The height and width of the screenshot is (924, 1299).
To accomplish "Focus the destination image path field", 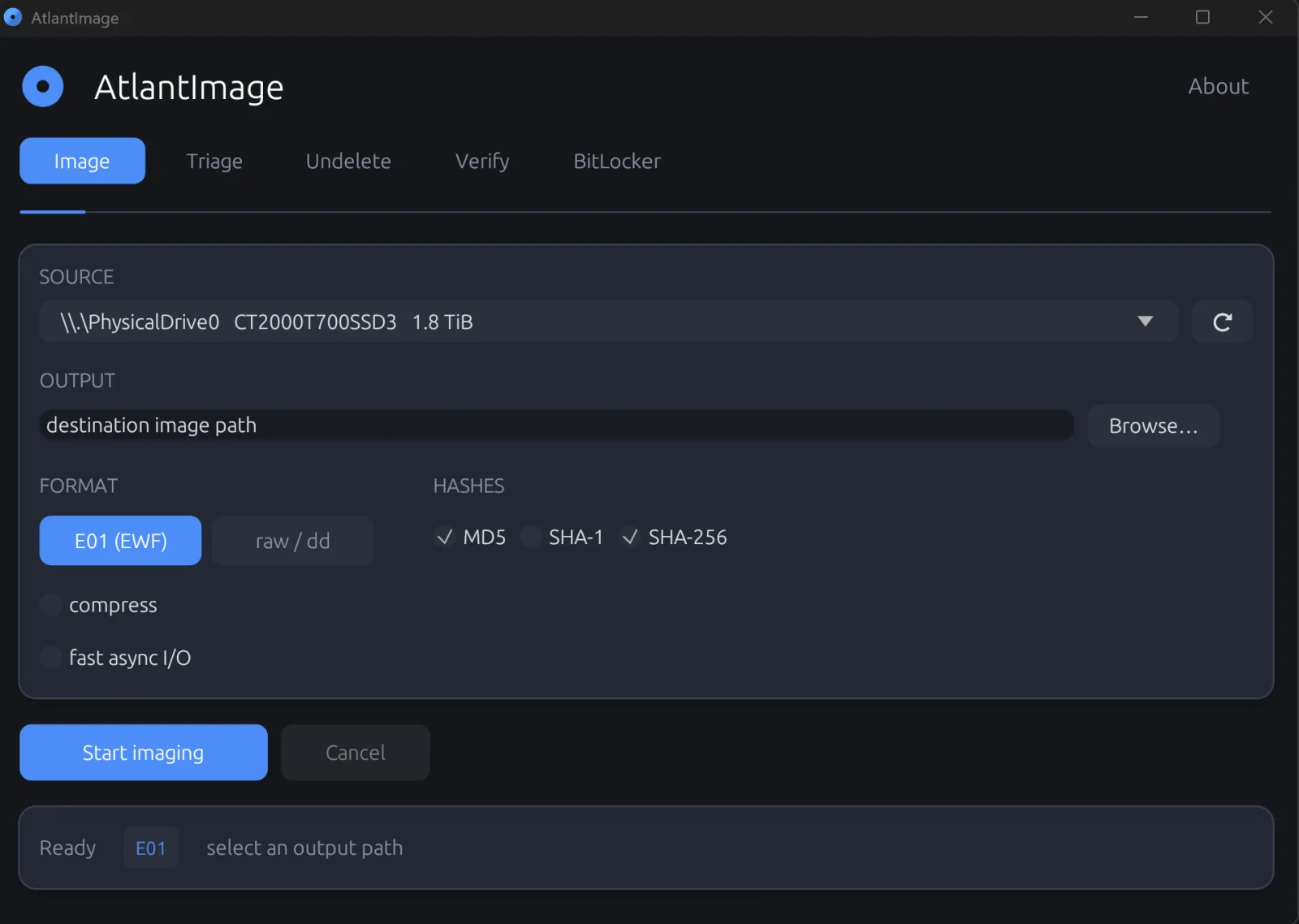I will click(556, 425).
